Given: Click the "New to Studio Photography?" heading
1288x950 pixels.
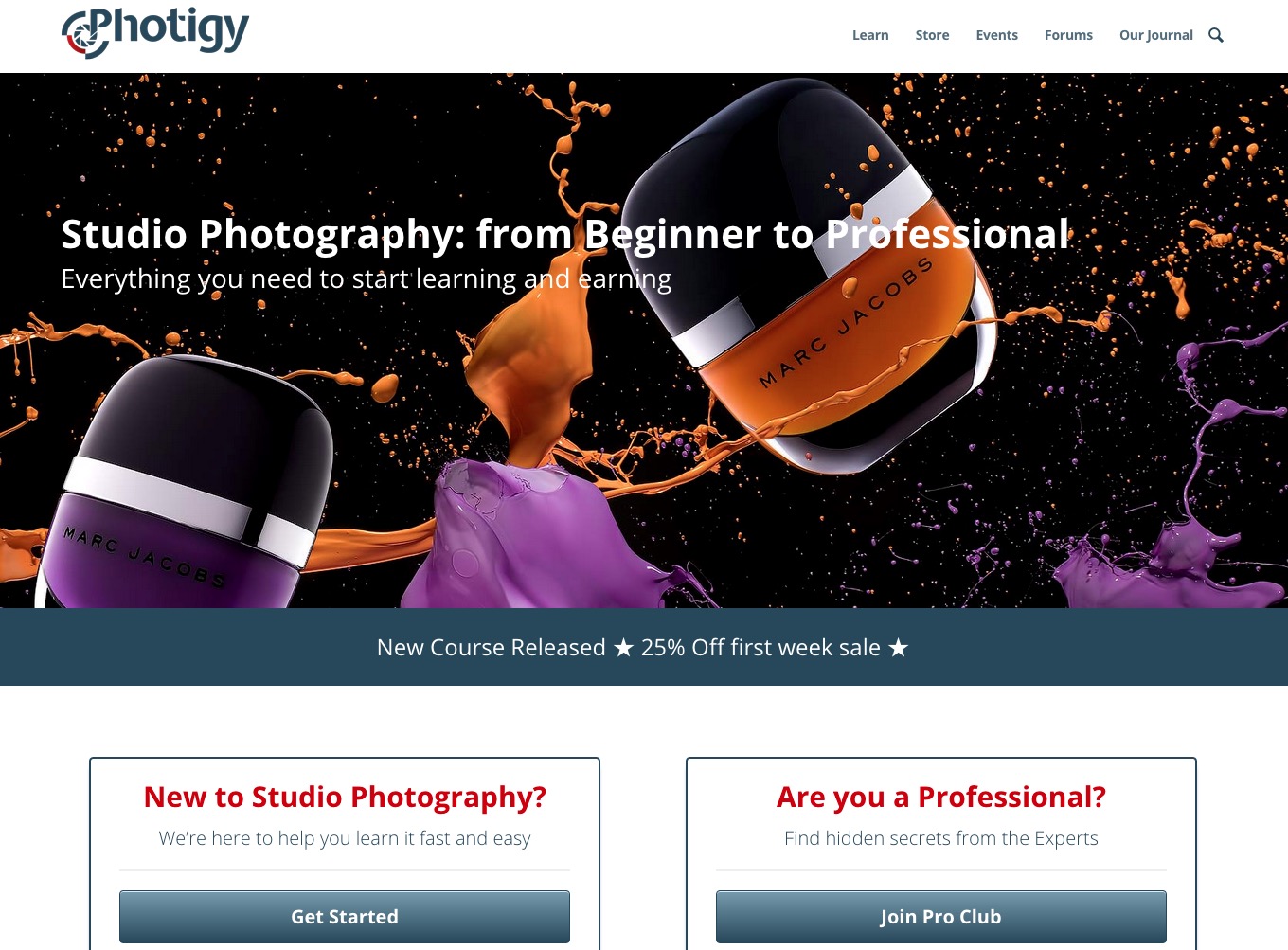Looking at the screenshot, I should [x=345, y=798].
